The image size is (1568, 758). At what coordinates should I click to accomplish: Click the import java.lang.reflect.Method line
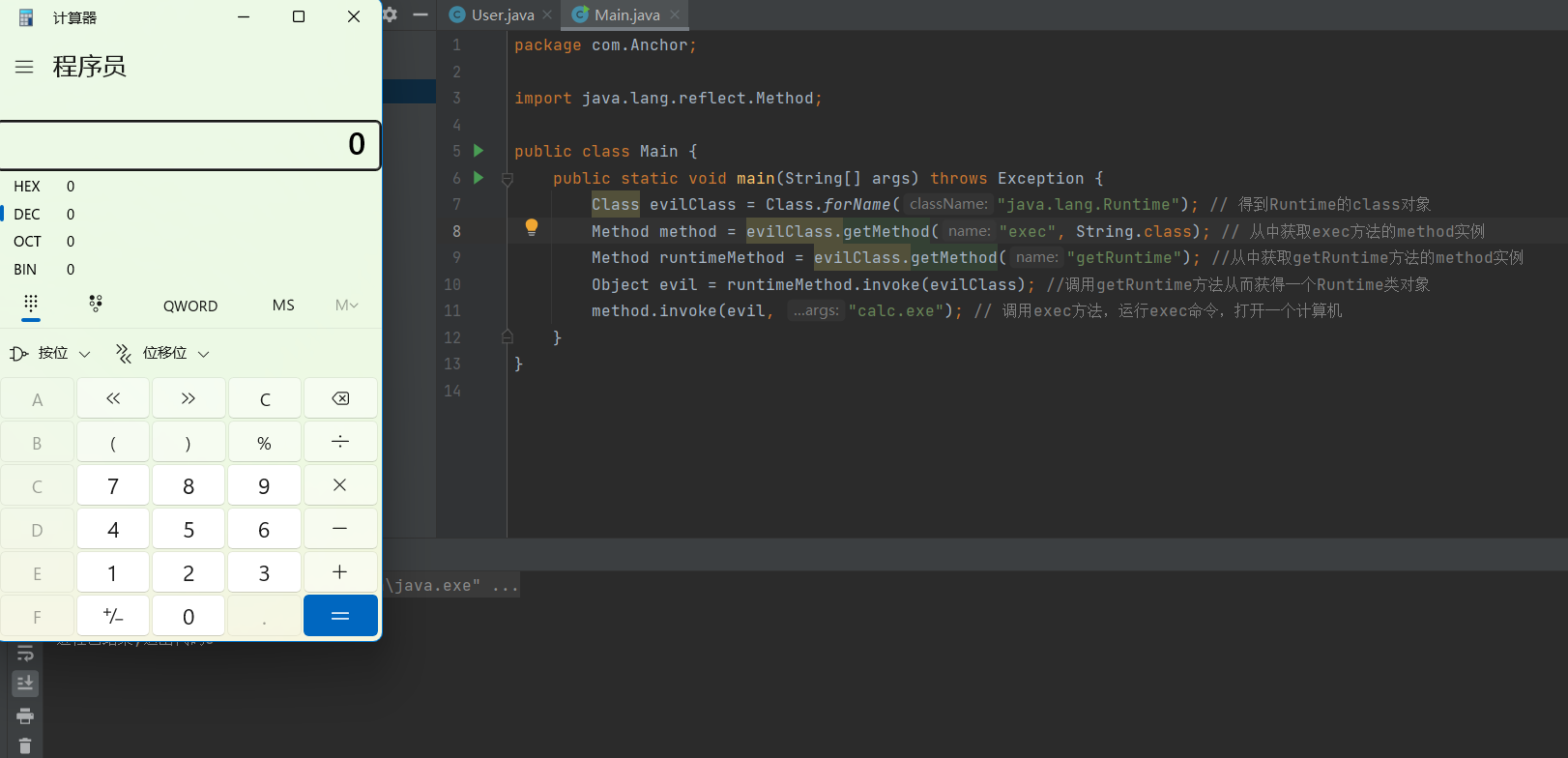pyautogui.click(x=668, y=98)
